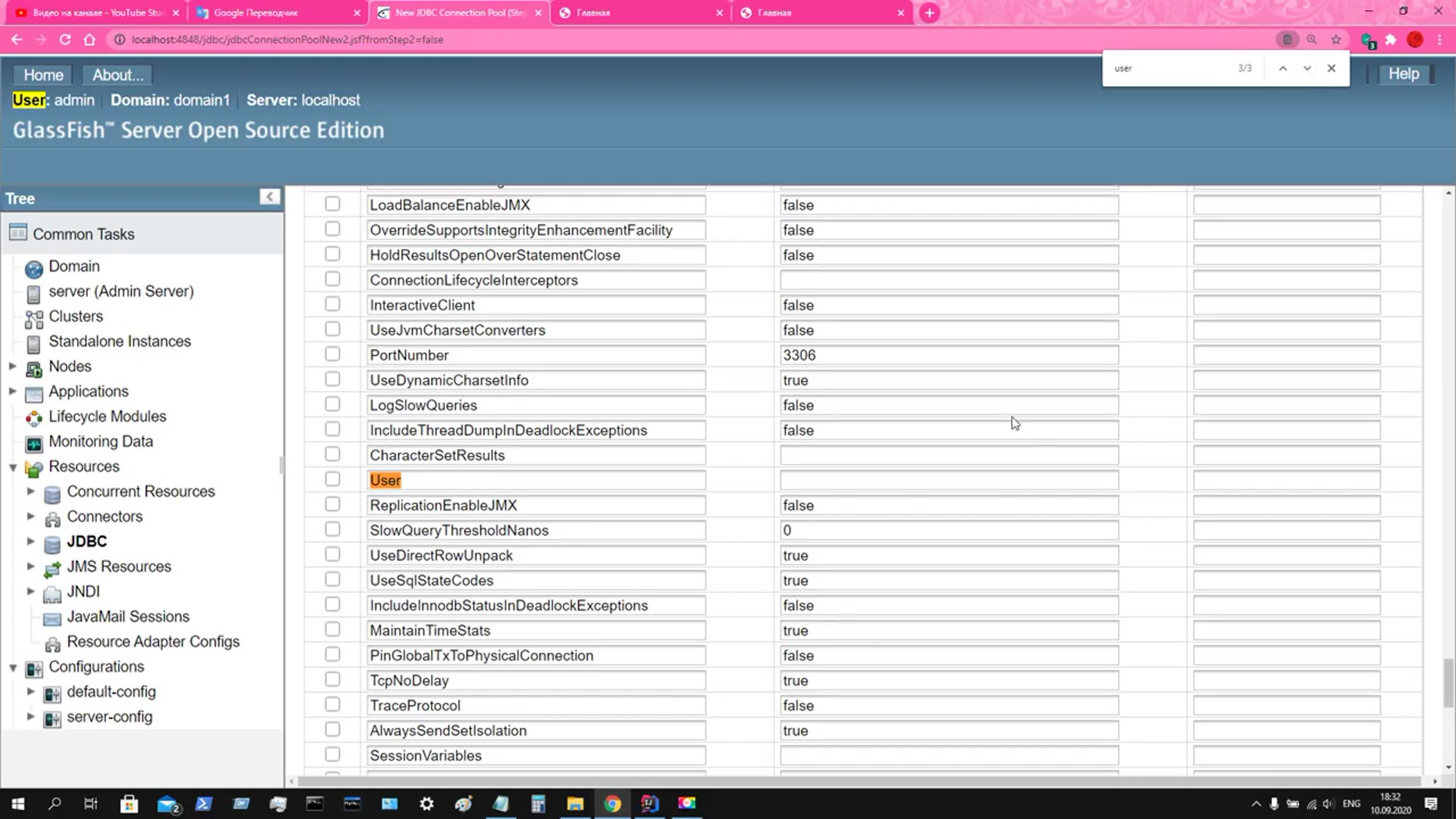Open the Chrome extensions puzzle icon
The height and width of the screenshot is (819, 1456).
[x=1391, y=39]
